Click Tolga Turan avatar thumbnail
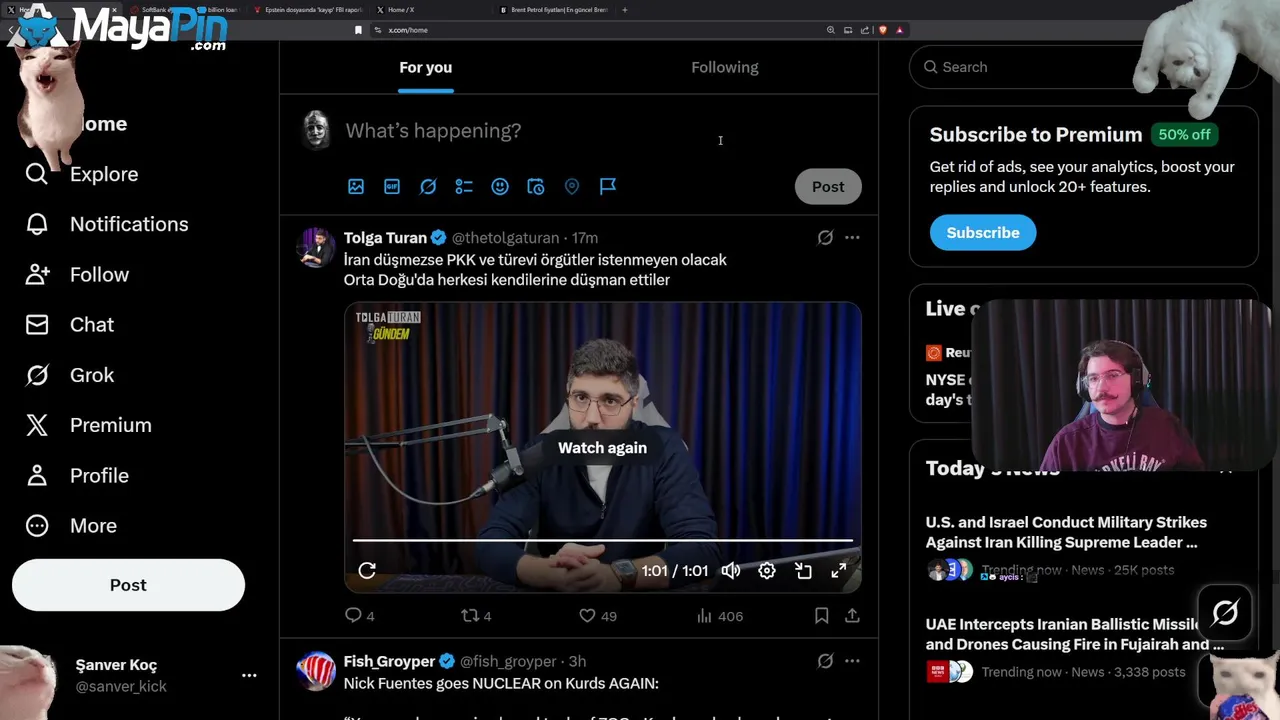This screenshot has height=720, width=1280. 316,248
